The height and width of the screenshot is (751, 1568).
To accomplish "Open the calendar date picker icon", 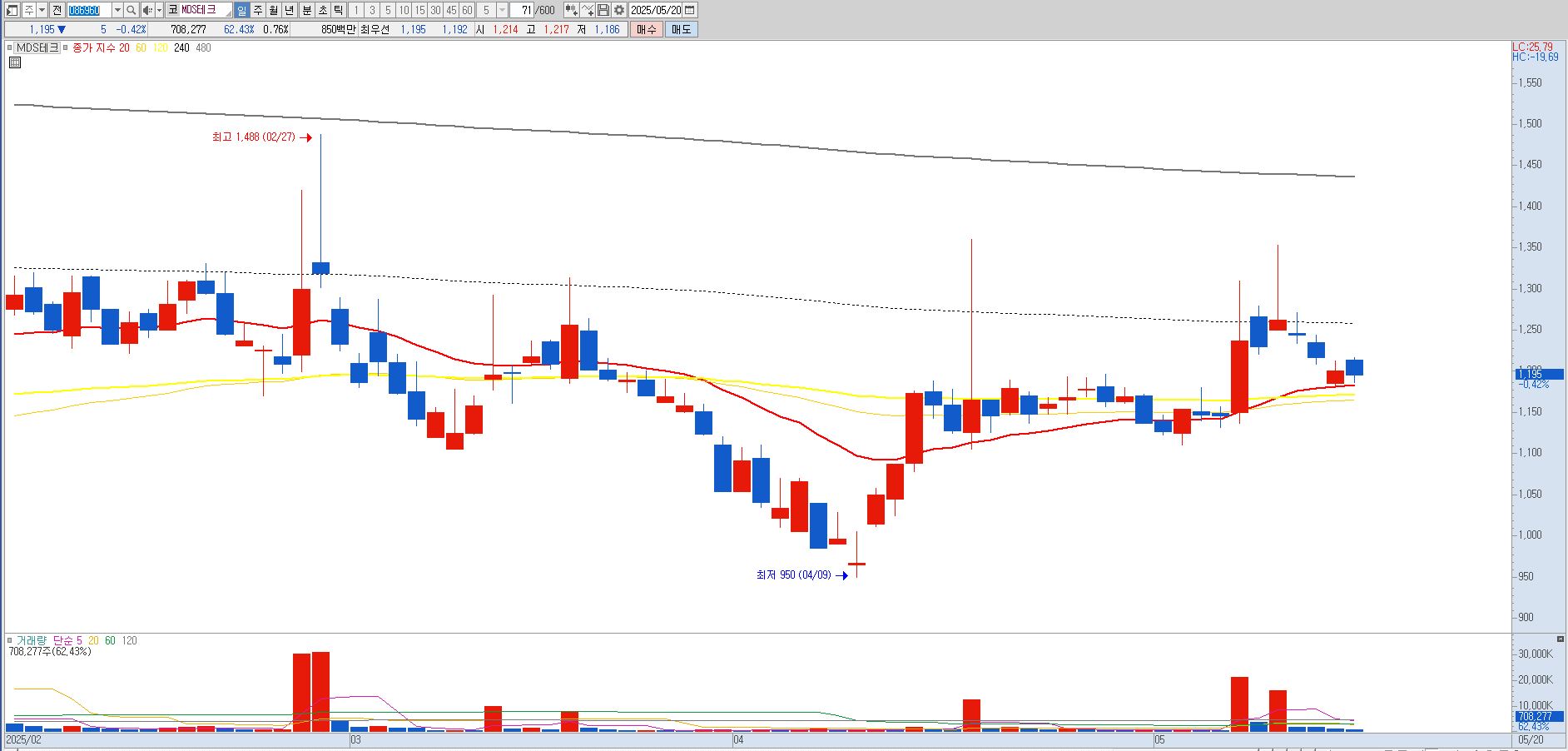I will (x=690, y=10).
